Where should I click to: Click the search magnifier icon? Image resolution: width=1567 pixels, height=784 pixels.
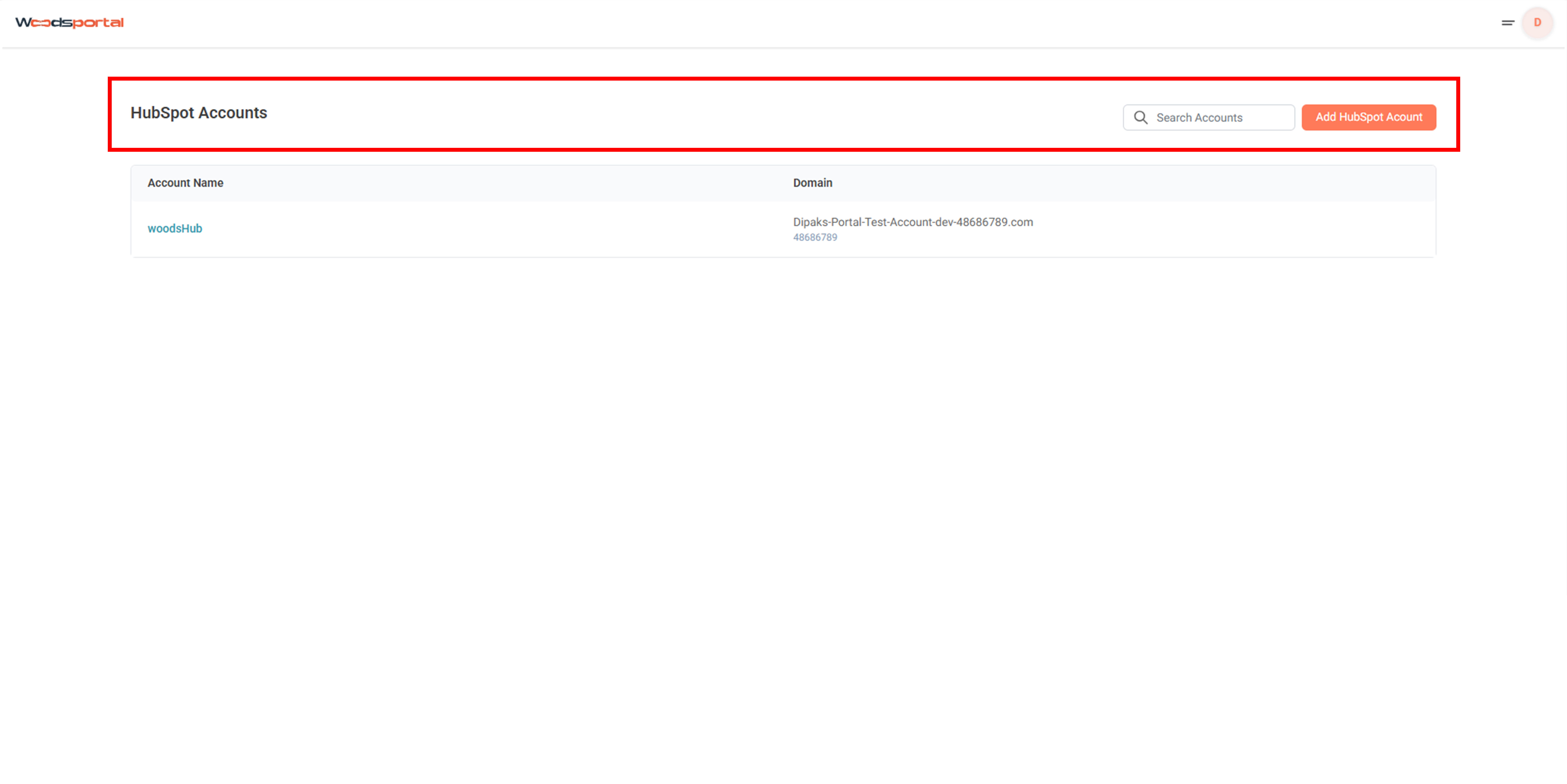[1141, 117]
